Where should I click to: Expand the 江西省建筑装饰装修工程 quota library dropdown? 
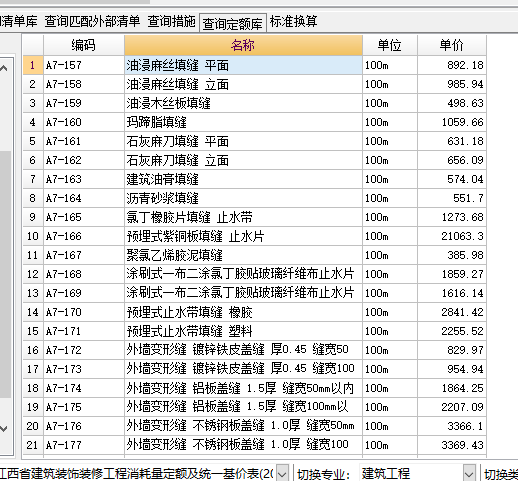click(282, 474)
